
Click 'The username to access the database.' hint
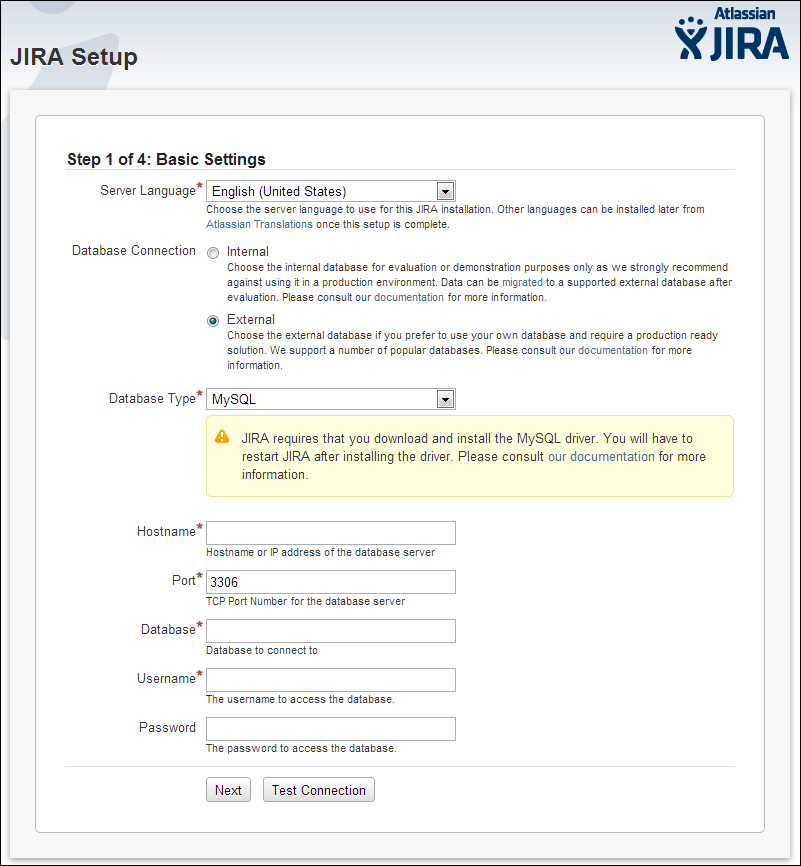(300, 699)
